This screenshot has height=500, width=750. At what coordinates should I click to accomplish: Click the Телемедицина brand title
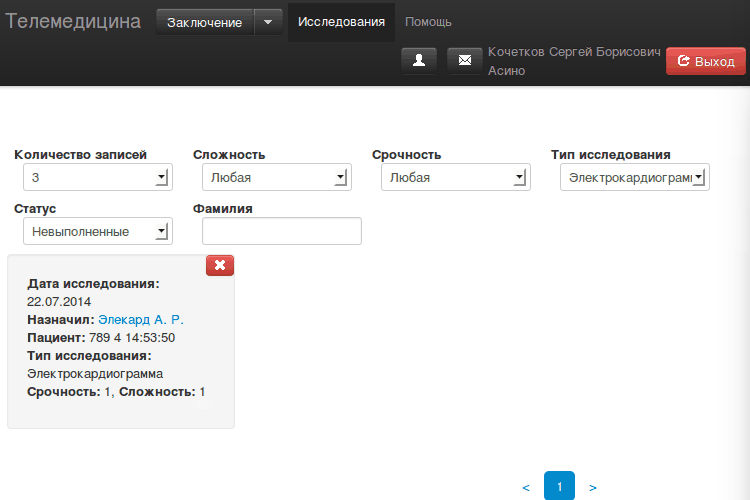(73, 22)
